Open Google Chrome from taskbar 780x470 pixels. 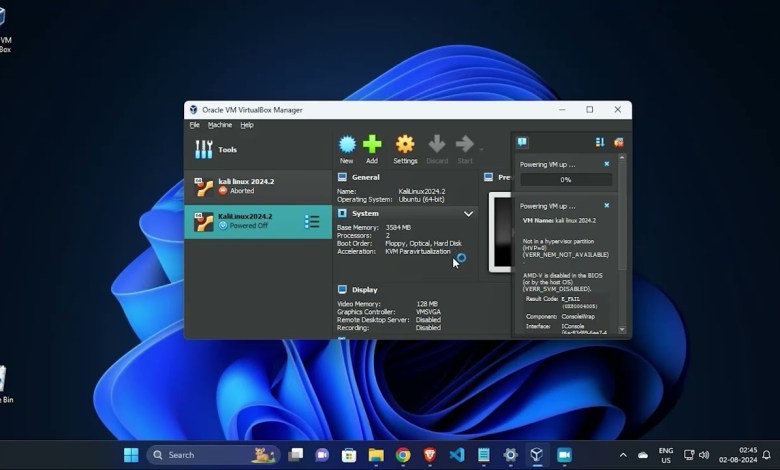(x=403, y=455)
